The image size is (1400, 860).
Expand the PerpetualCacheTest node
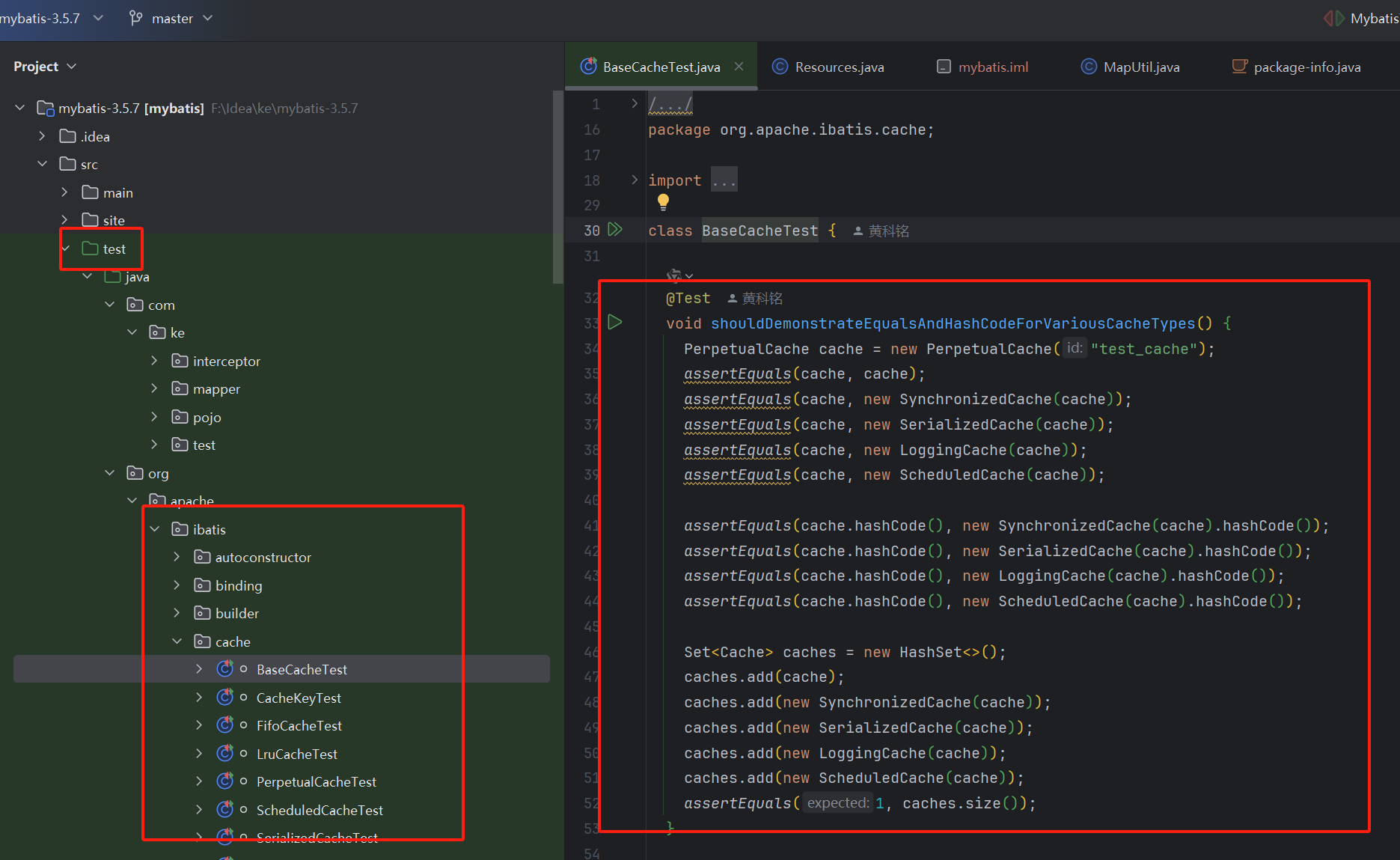tap(199, 781)
